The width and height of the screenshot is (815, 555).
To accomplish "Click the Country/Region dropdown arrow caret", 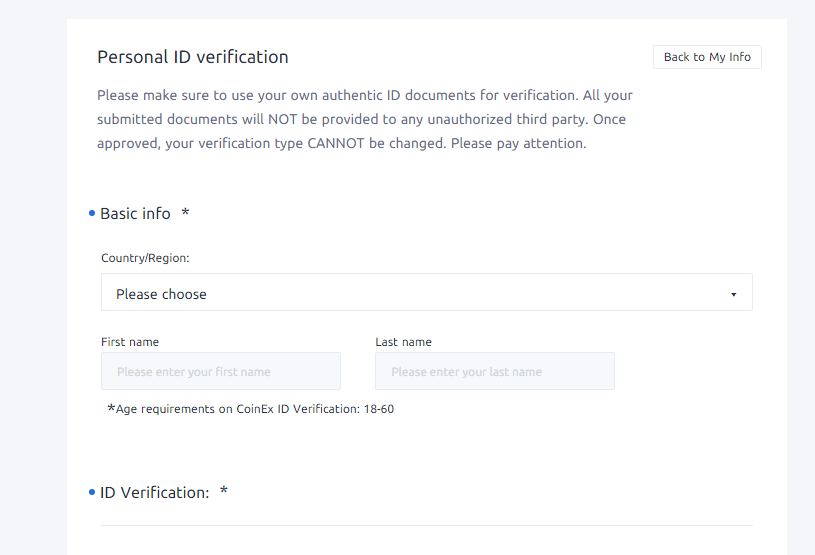I will [x=733, y=295].
